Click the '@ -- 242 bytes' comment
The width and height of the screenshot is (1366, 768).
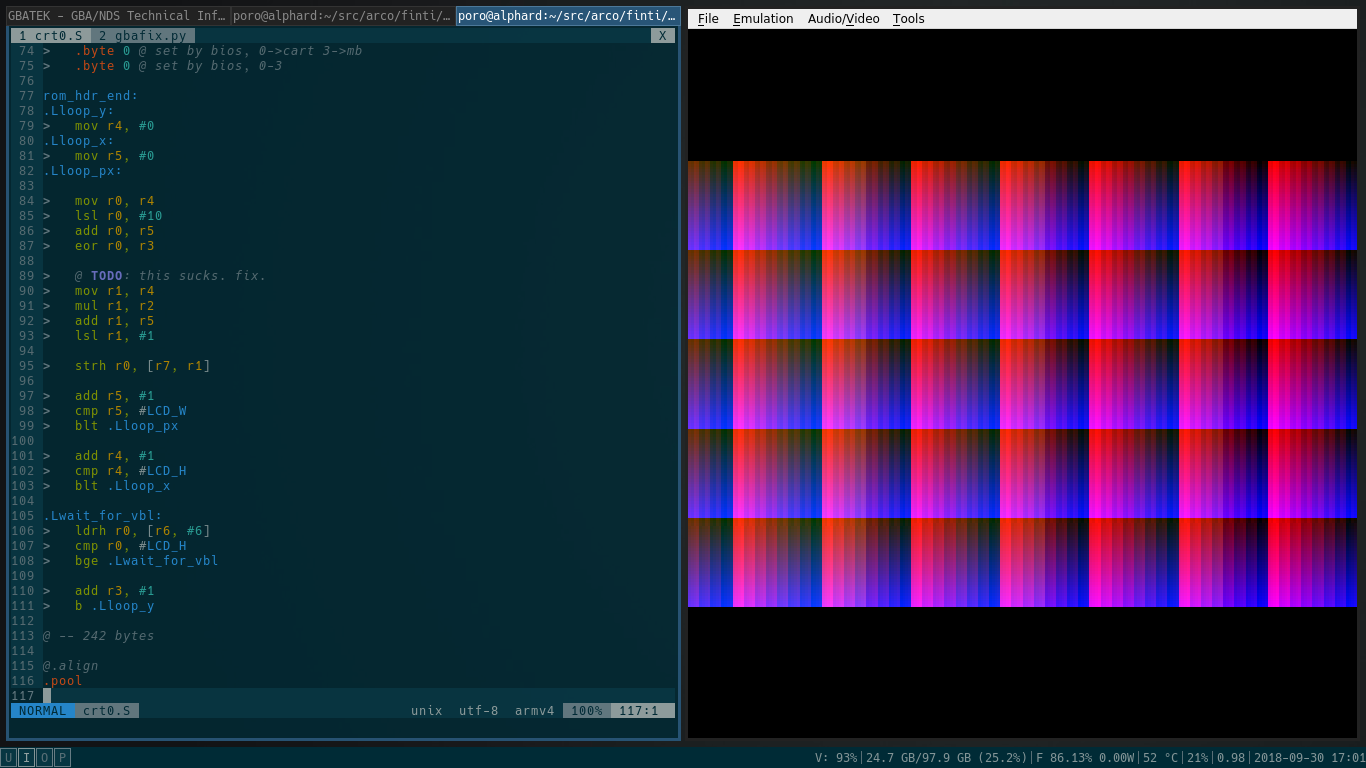coord(99,635)
